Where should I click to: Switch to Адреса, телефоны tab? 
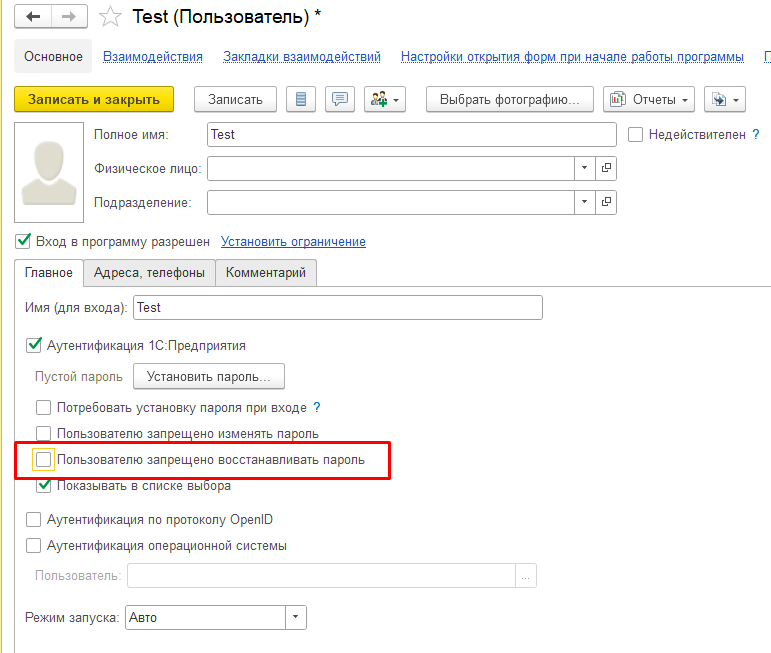coord(148,272)
